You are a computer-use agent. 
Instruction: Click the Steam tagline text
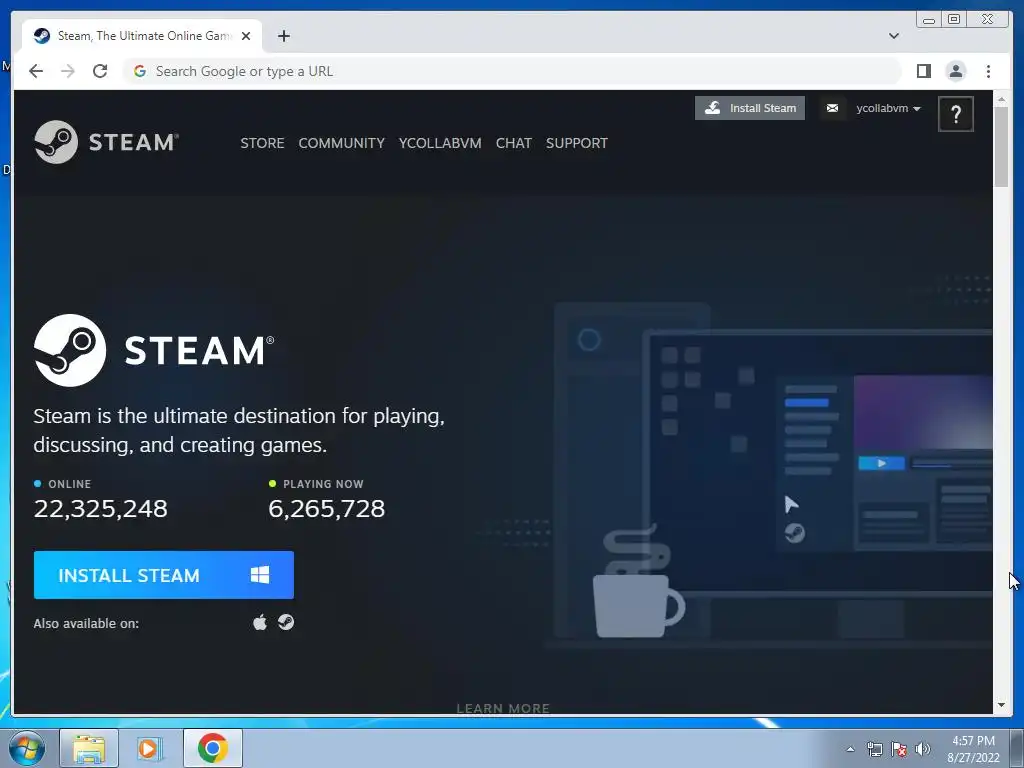pyautogui.click(x=239, y=430)
